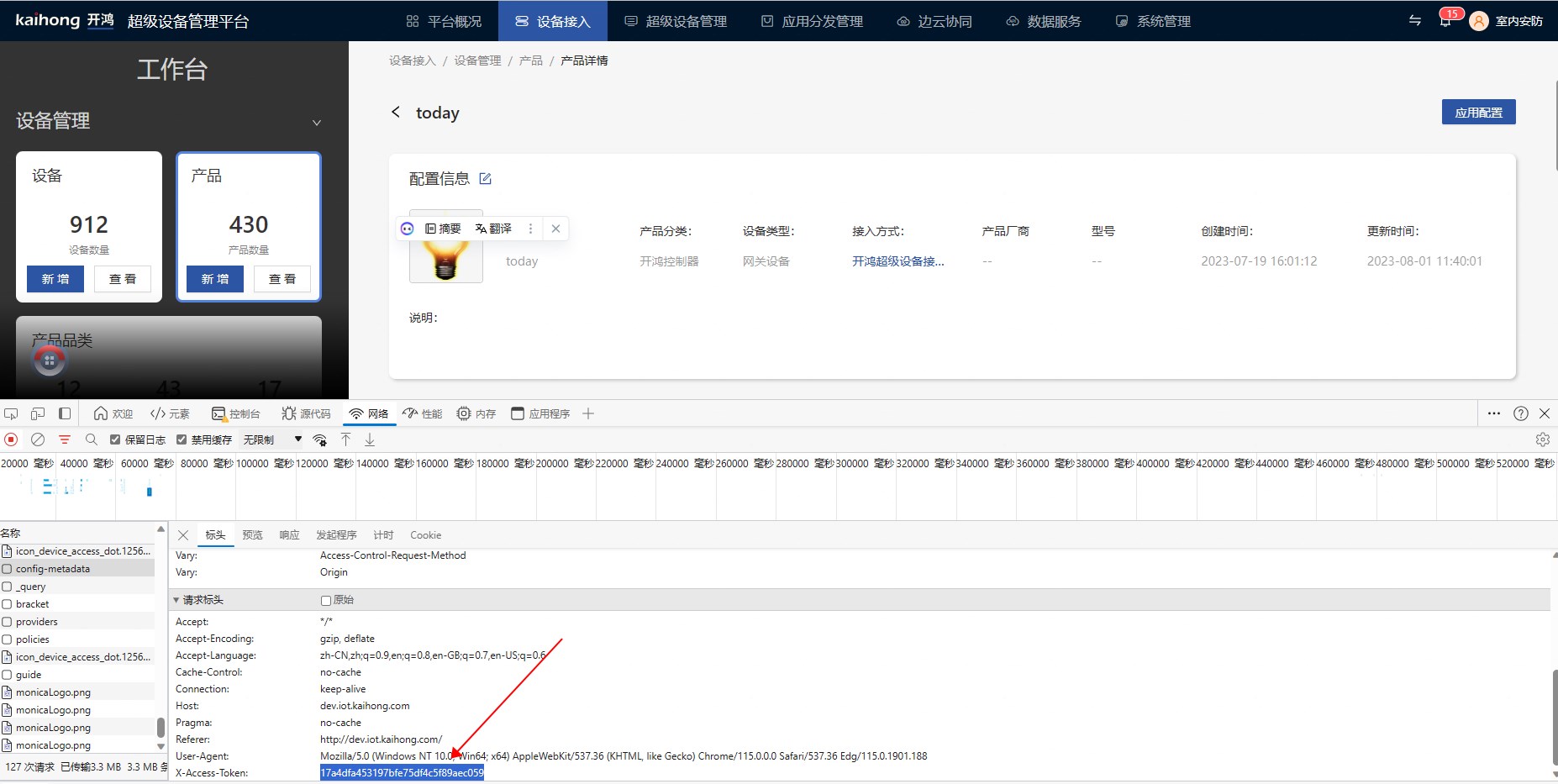Click the edit icon beside 配置信息
The width and height of the screenshot is (1558, 784).
click(x=485, y=178)
